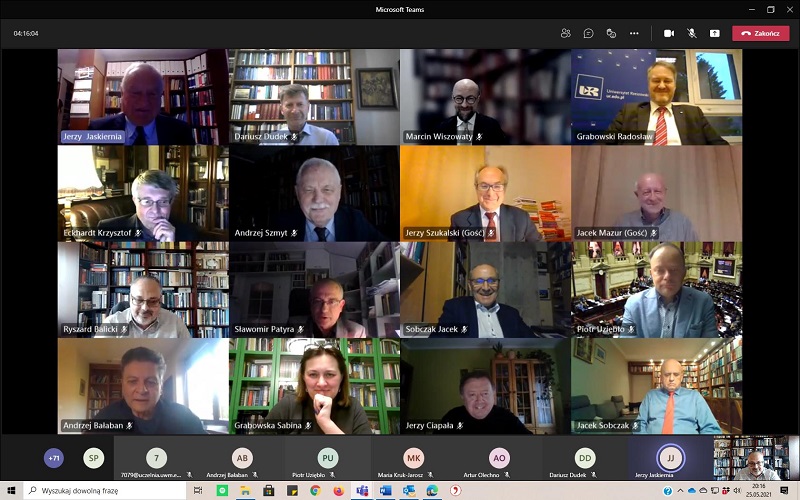Click the Zakończ button to leave

pos(760,33)
